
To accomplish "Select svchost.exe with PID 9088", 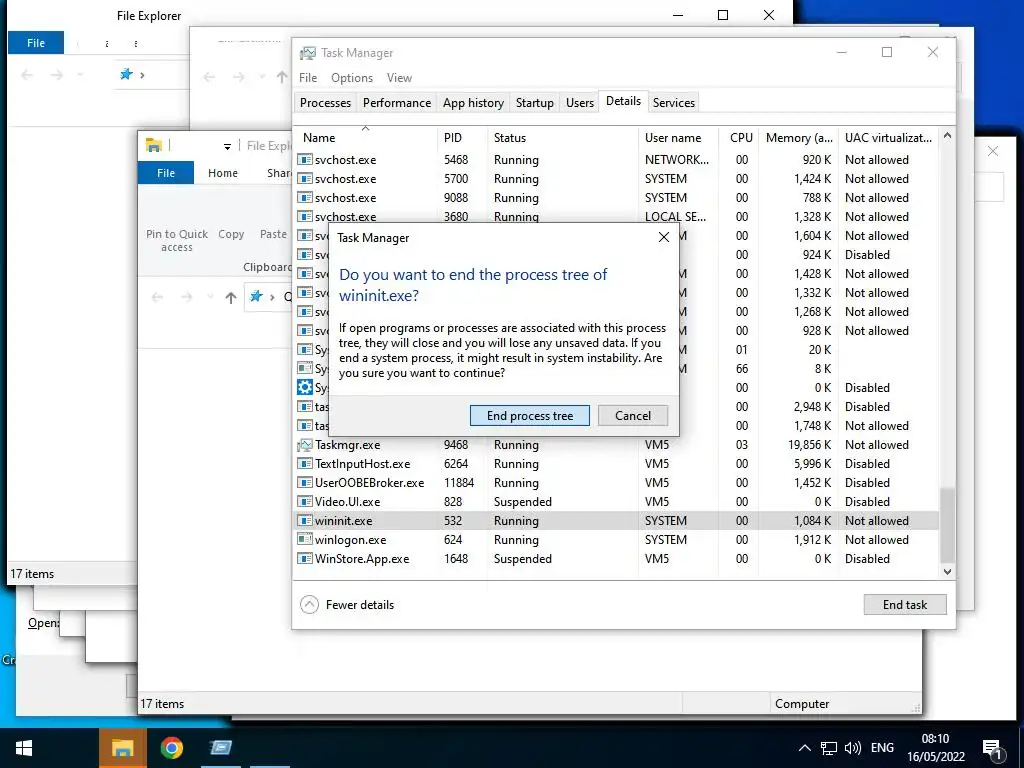I will pos(616,197).
